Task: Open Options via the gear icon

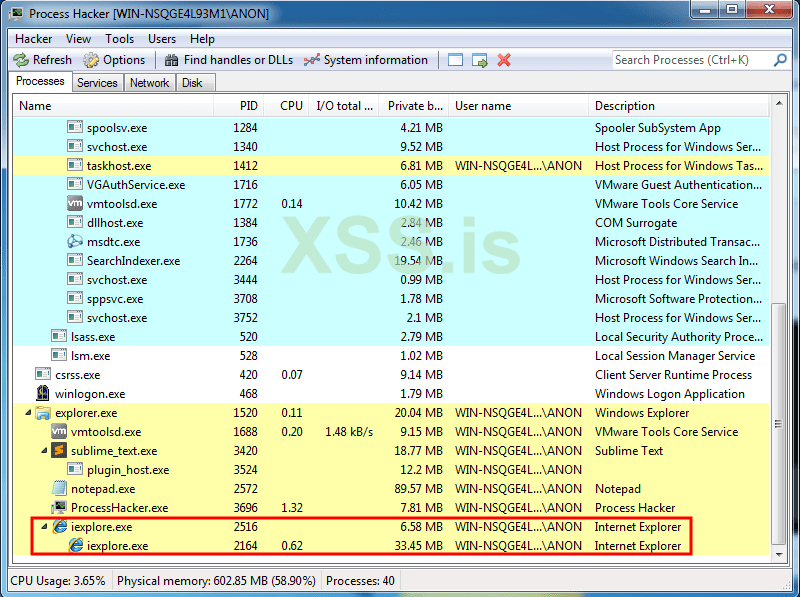Action: (92, 60)
